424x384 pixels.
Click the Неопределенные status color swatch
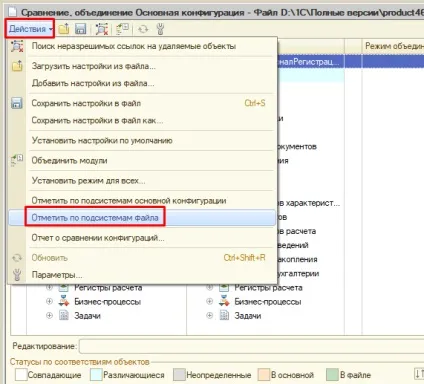179,375
